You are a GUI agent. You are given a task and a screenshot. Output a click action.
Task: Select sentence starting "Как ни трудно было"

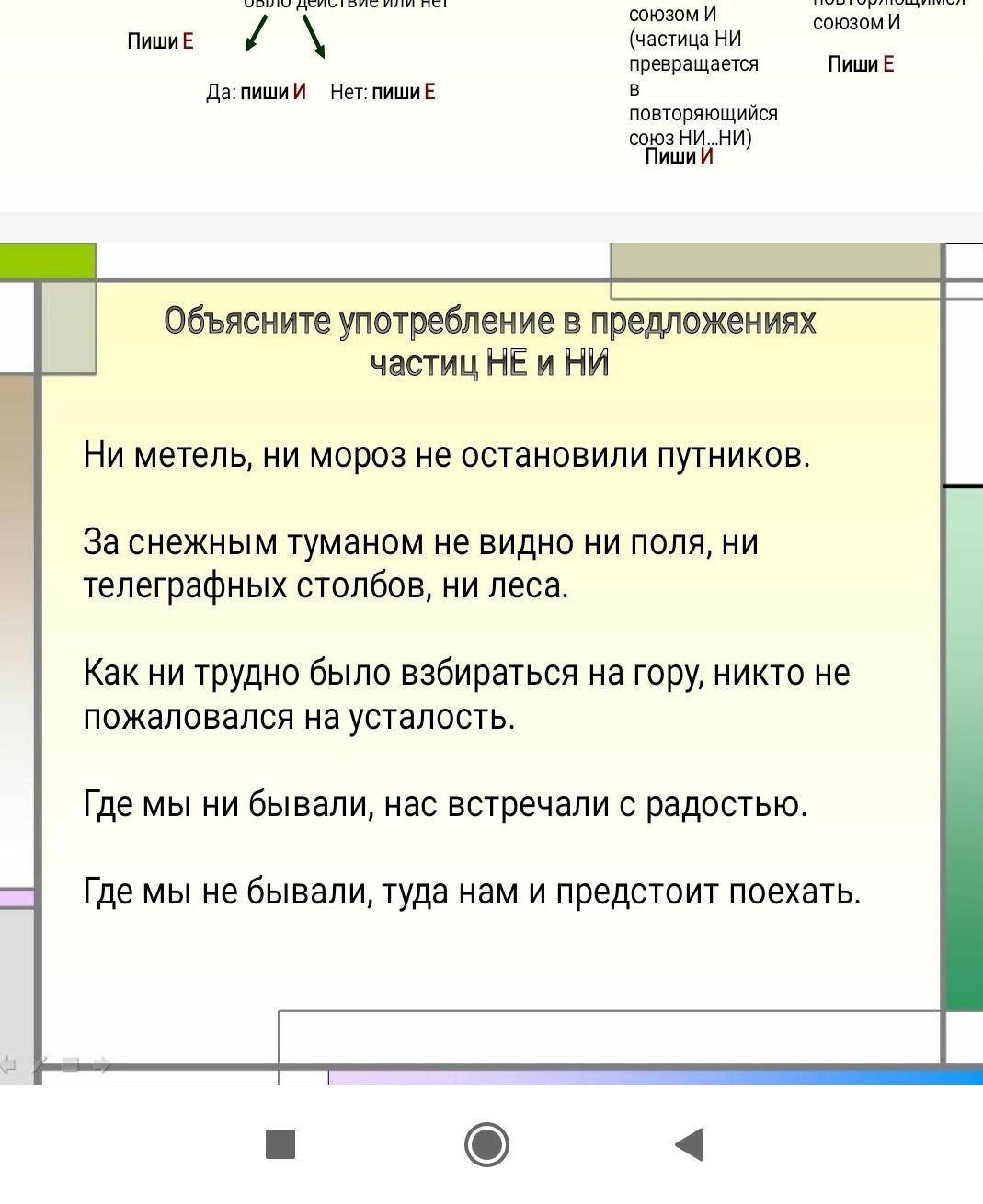466,695
